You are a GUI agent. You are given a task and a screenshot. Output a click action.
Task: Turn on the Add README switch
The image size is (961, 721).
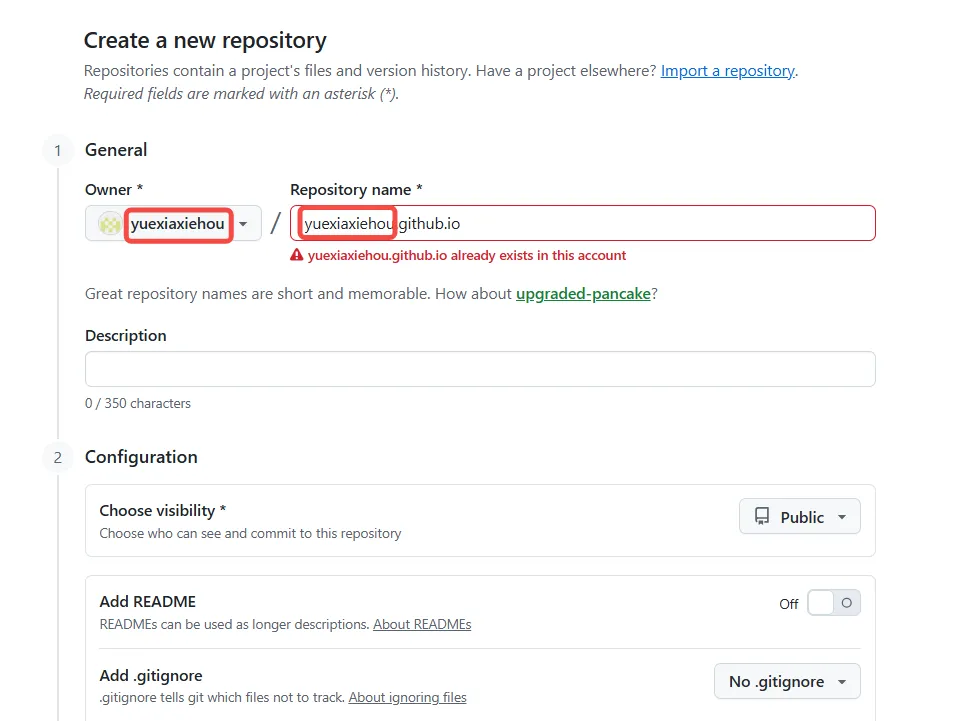tap(833, 603)
